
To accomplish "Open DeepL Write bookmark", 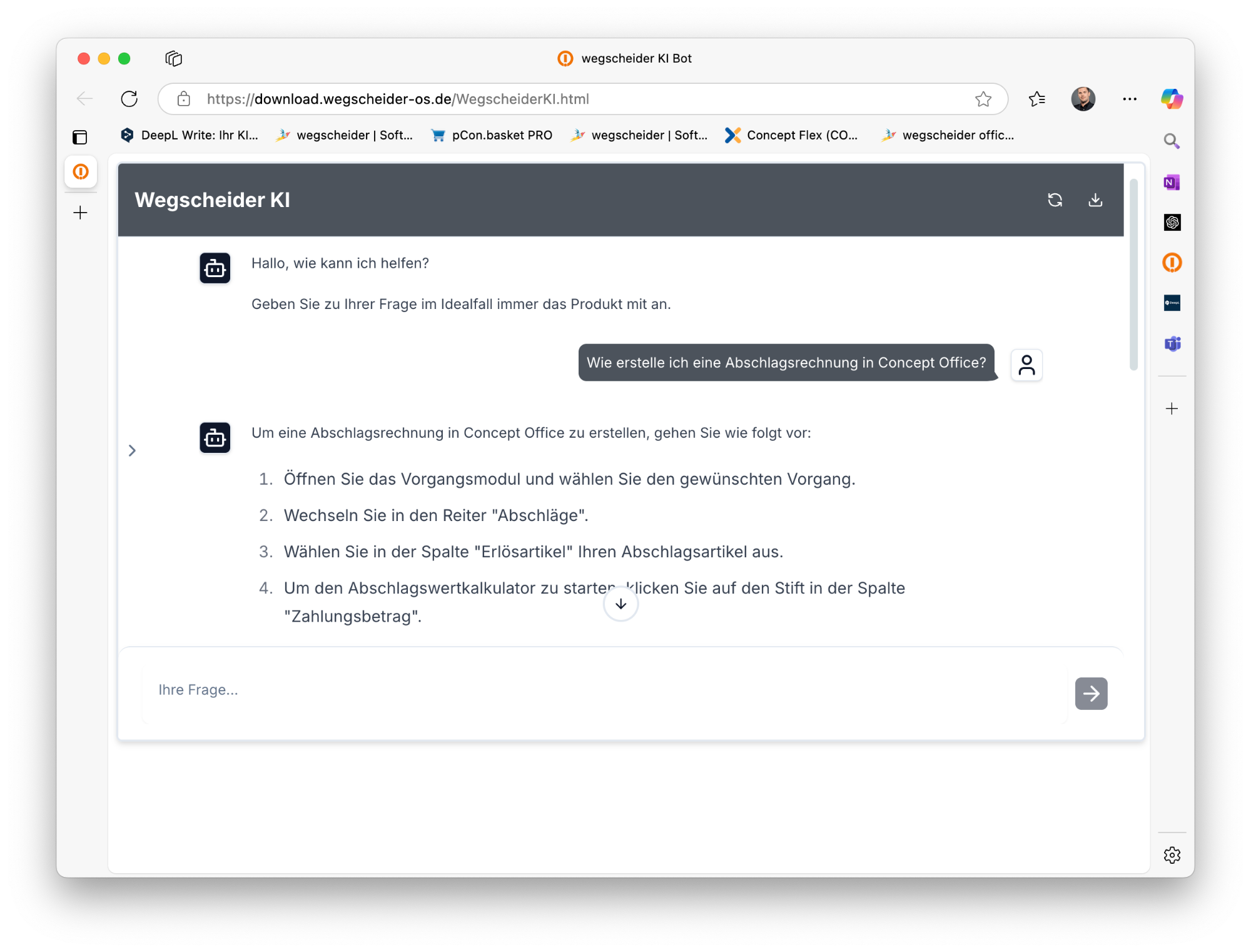I will [x=190, y=135].
